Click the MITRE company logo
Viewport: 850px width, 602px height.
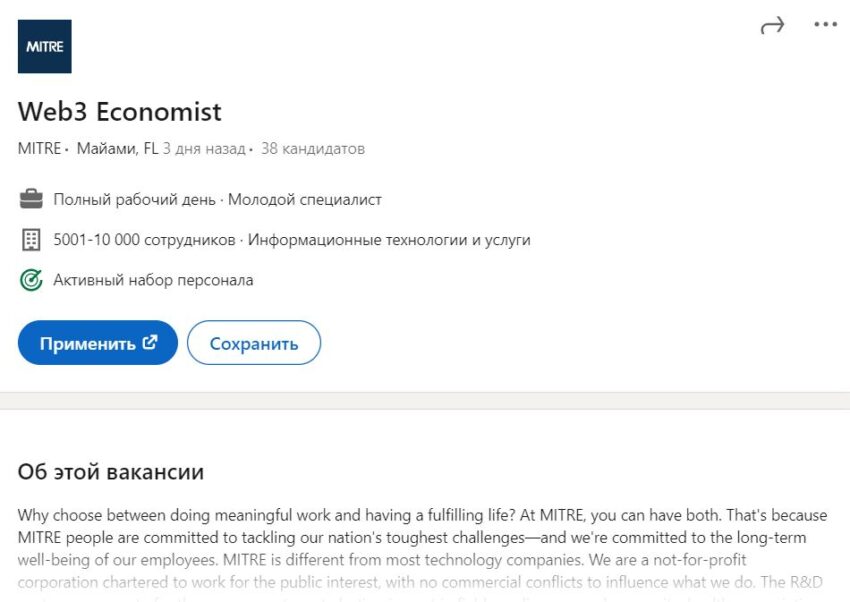click(45, 46)
